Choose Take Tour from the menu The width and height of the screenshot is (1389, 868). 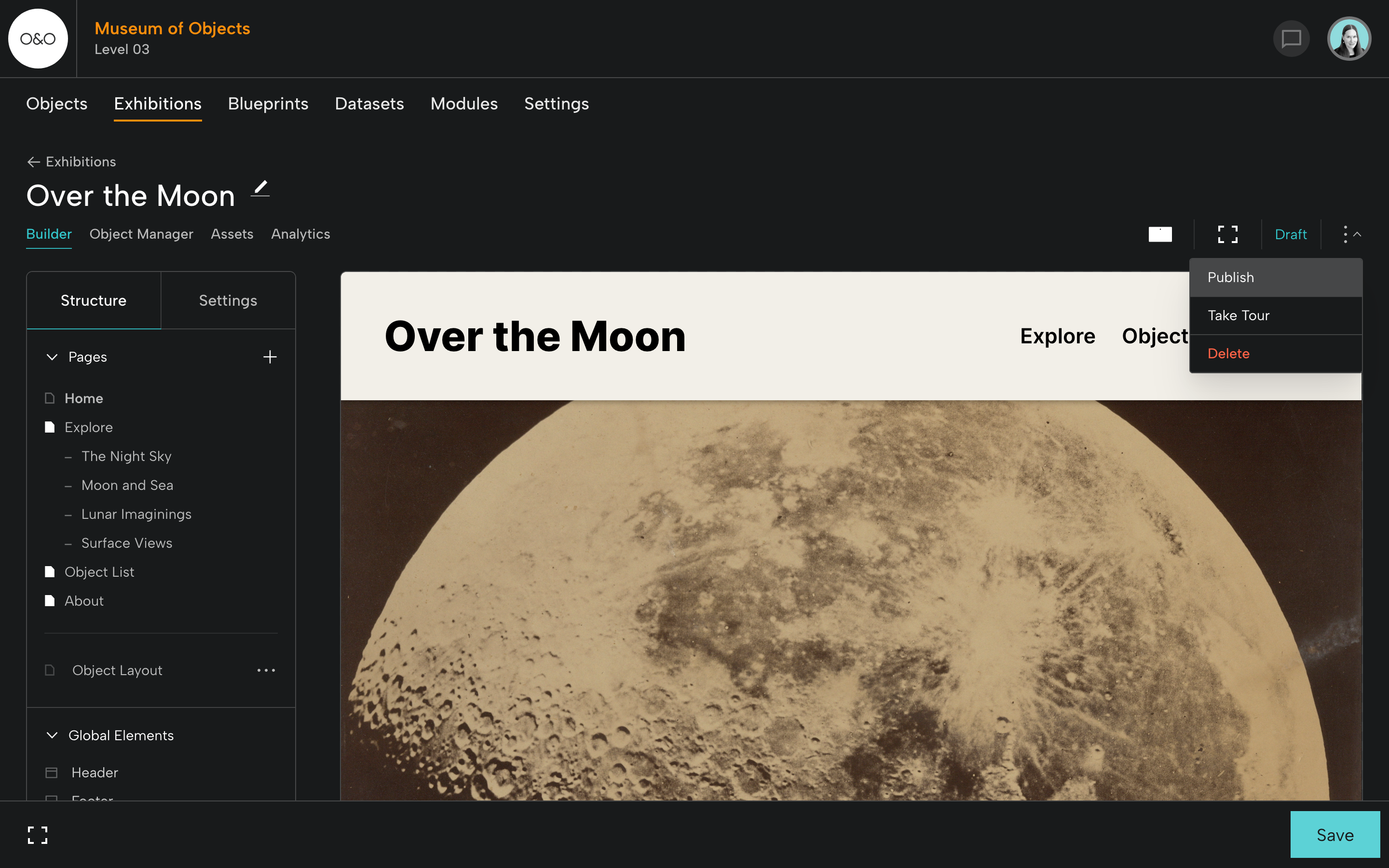pyautogui.click(x=1276, y=316)
